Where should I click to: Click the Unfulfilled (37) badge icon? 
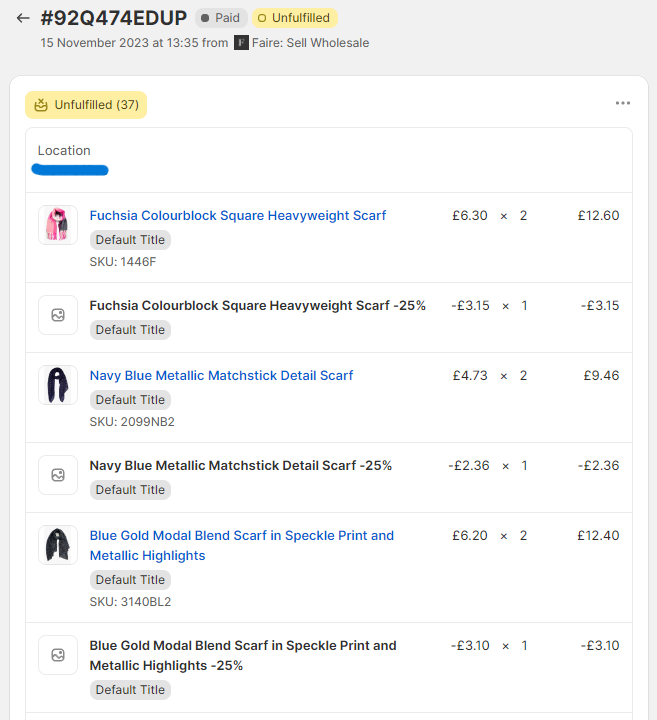click(x=41, y=105)
